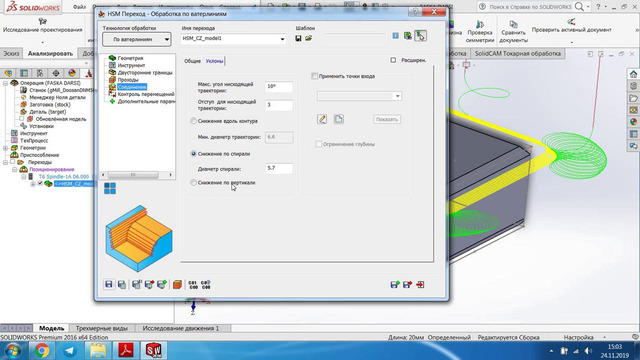The image size is (640, 360).
Task: Open 'SolidCAM Токарная обработка' tab
Action: 518,53
